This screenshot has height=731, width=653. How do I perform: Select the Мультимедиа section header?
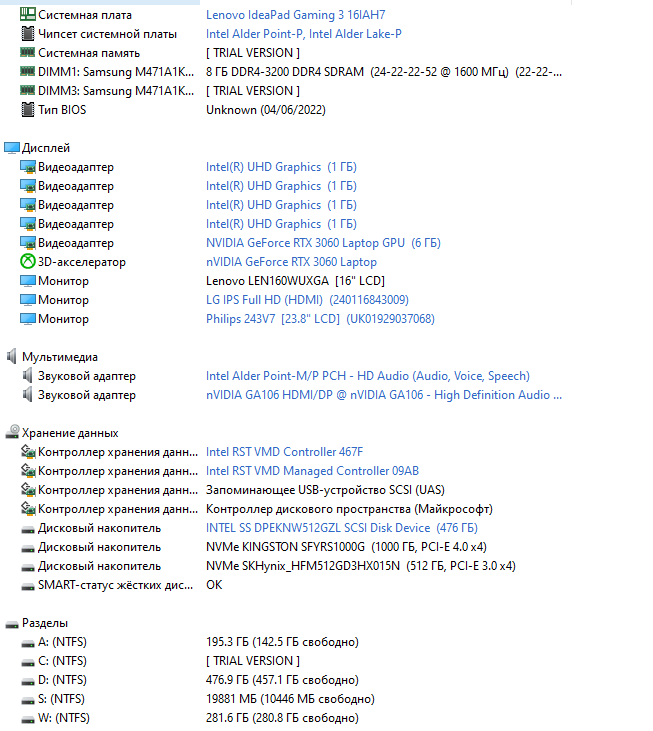pos(60,357)
